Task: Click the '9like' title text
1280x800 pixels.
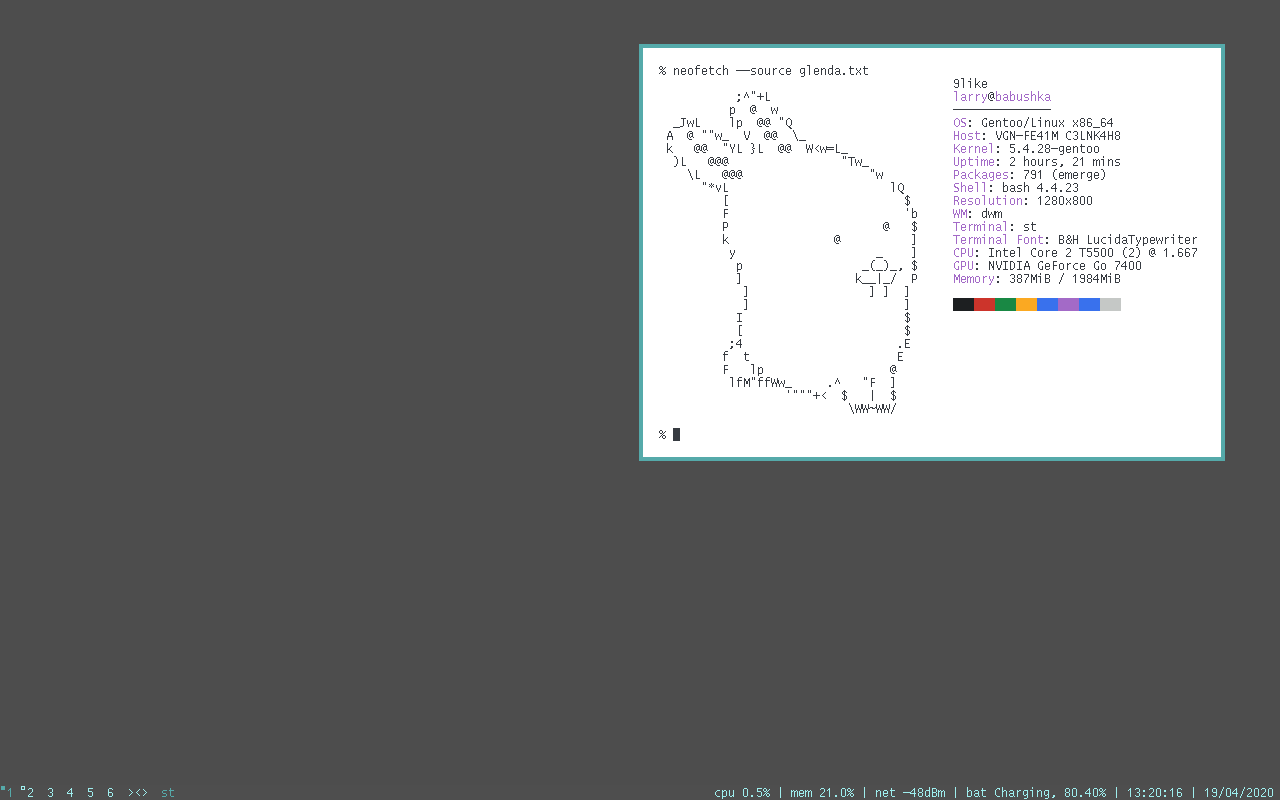Action: [970, 84]
